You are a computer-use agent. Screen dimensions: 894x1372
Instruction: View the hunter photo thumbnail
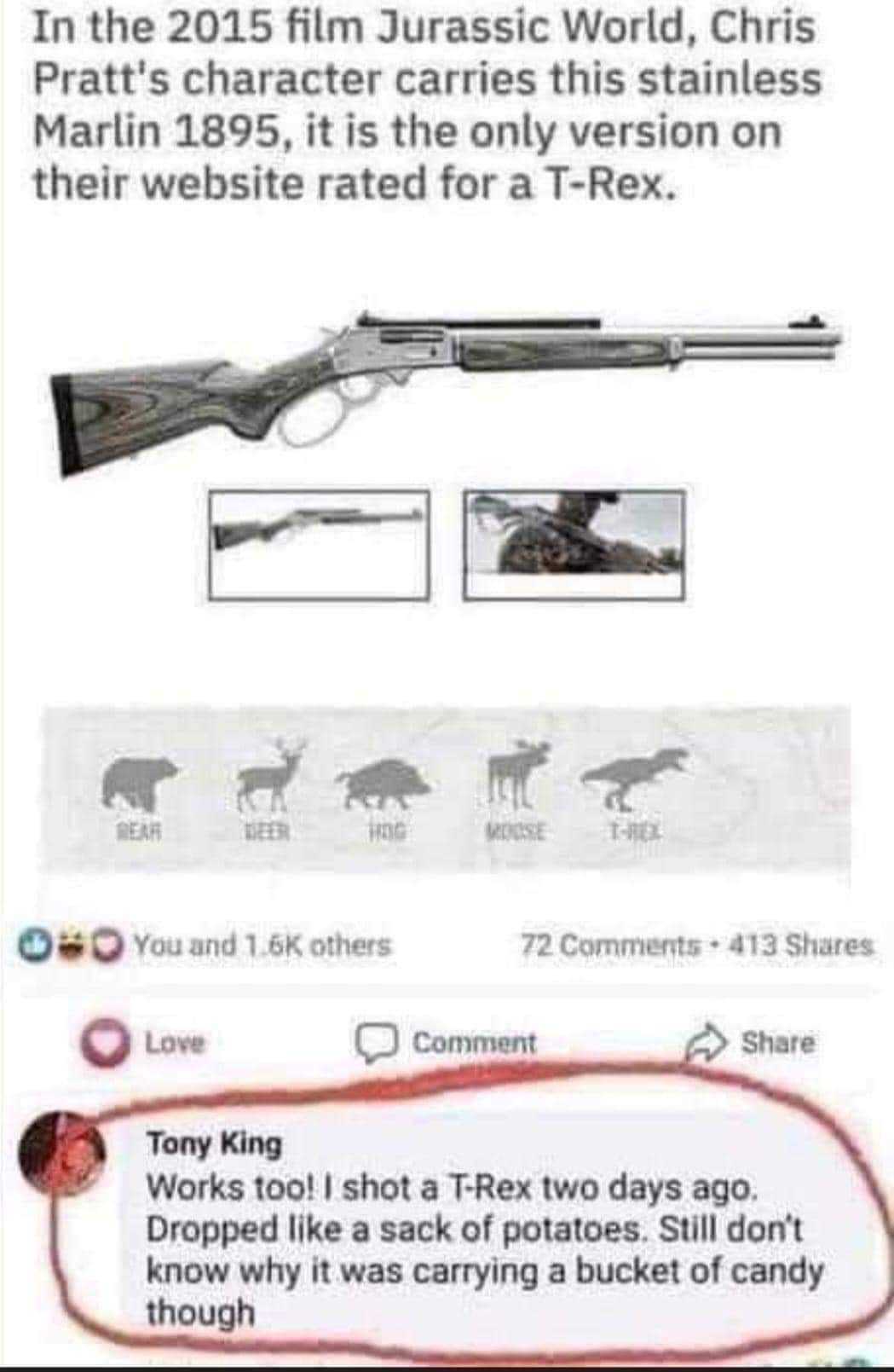point(574,545)
